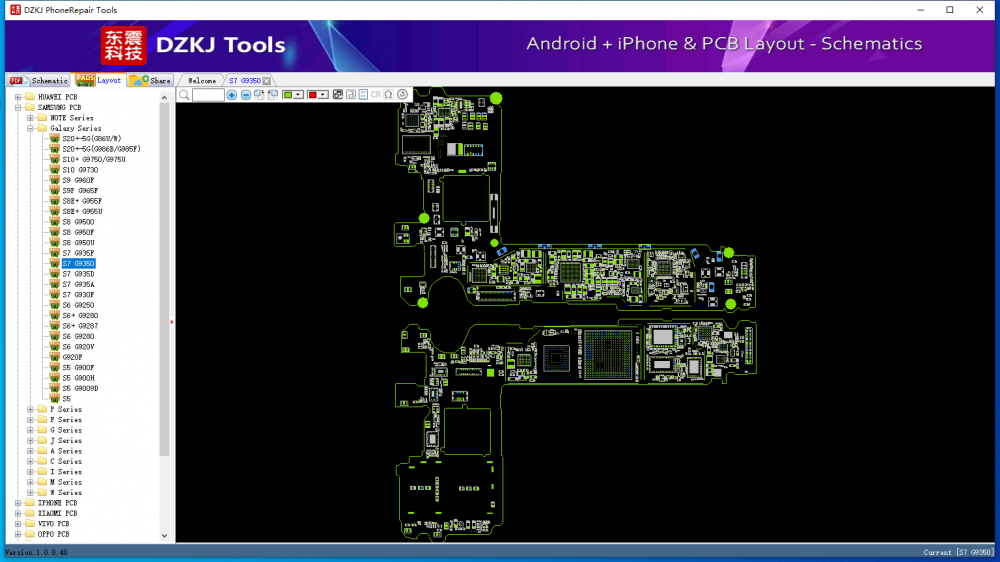1000x562 pixels.
Task: Open S9 G960F board file
Action: (x=78, y=181)
